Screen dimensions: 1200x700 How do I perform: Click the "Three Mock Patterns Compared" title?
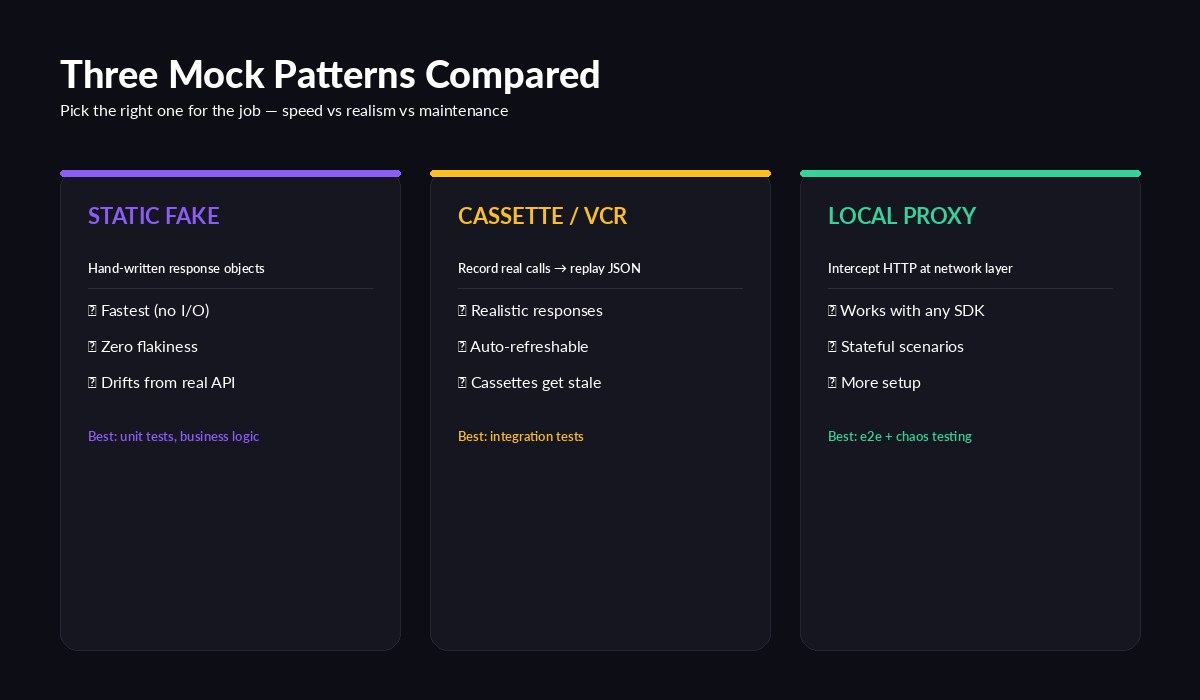click(x=330, y=74)
